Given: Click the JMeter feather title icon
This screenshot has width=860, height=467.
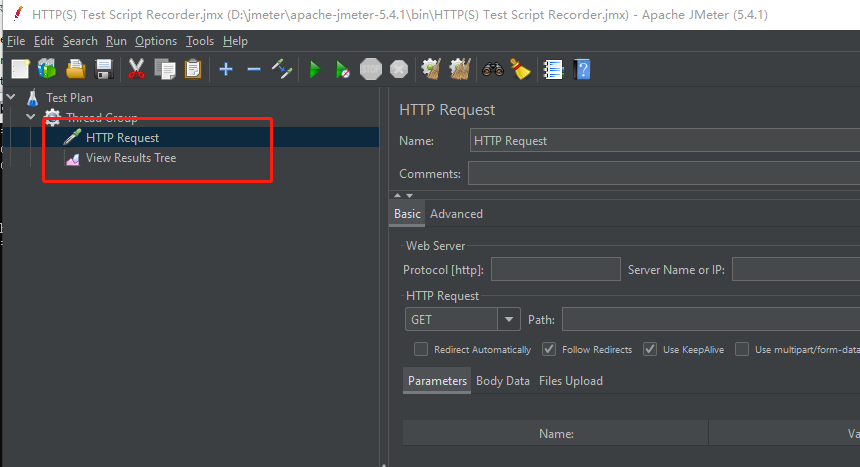Looking at the screenshot, I should [x=18, y=14].
